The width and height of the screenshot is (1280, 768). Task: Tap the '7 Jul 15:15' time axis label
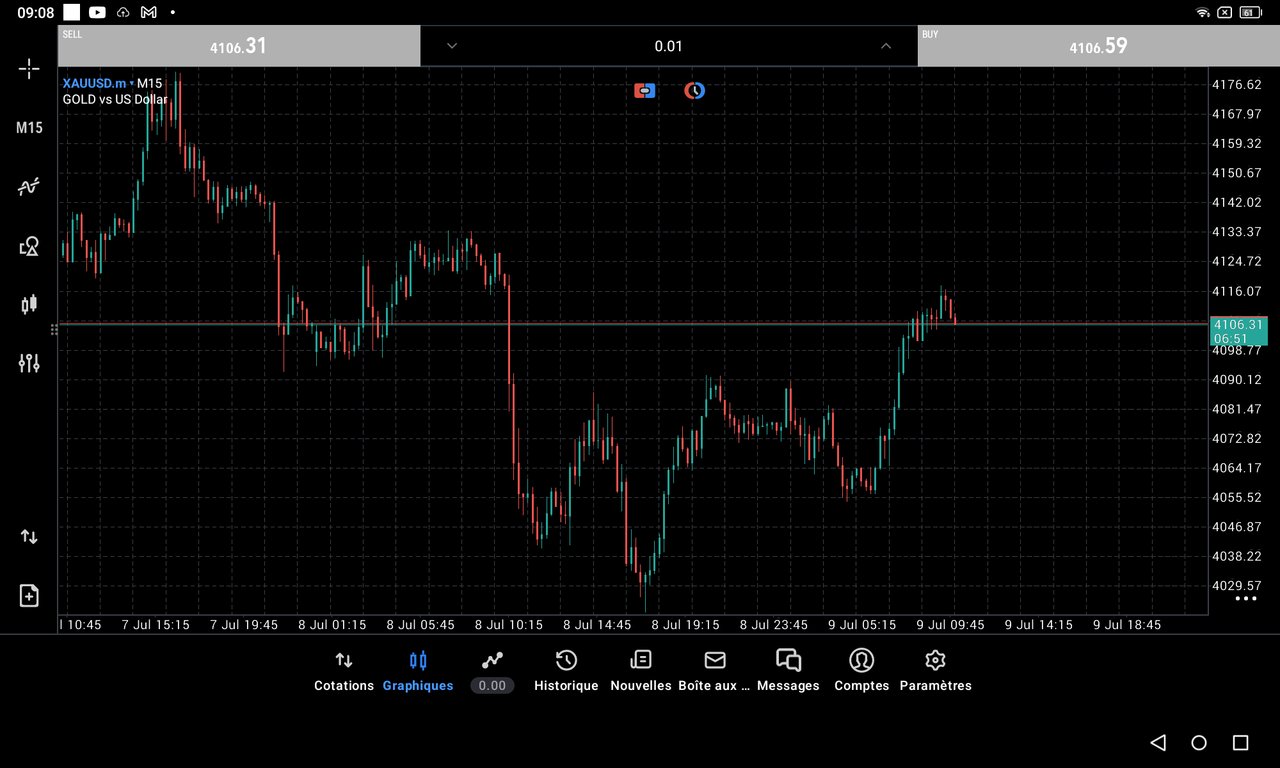point(155,625)
